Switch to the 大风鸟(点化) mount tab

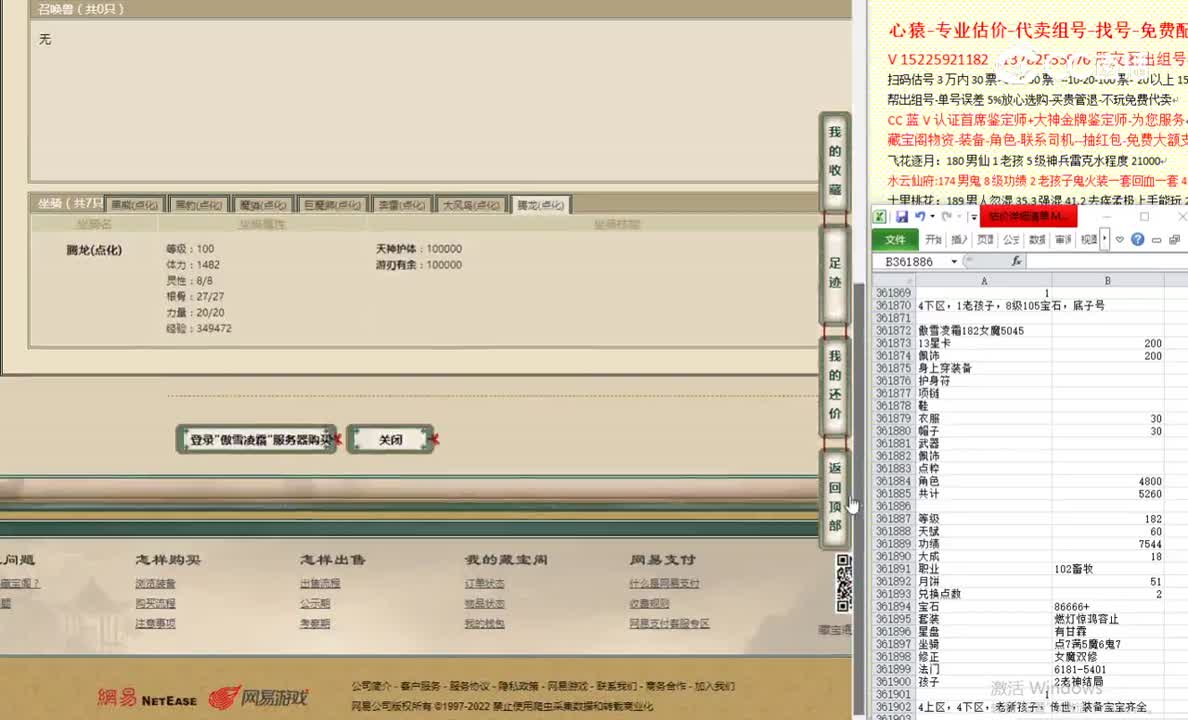471,205
